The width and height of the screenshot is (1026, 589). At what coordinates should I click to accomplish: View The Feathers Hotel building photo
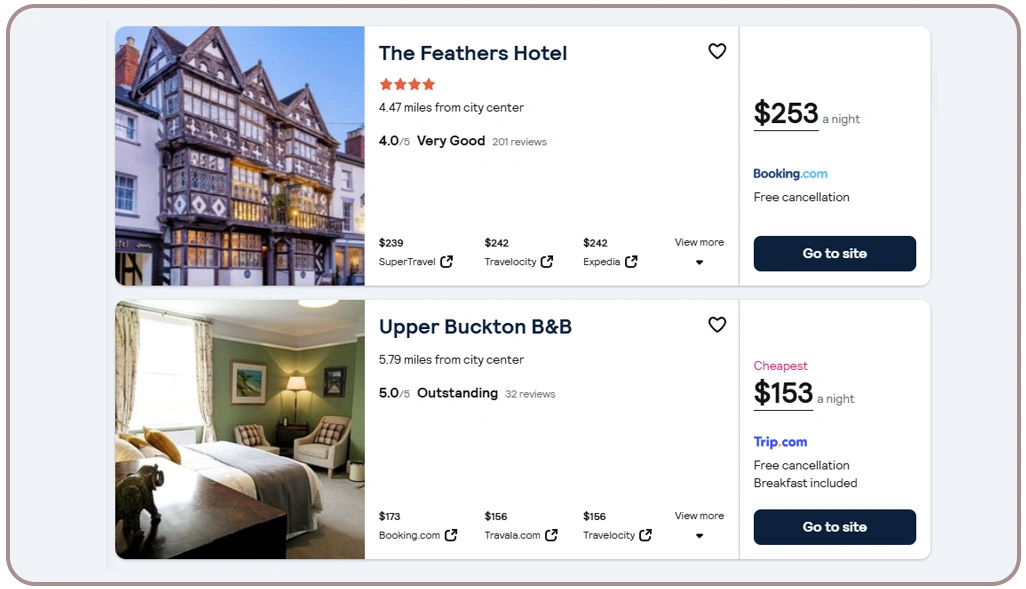click(240, 156)
